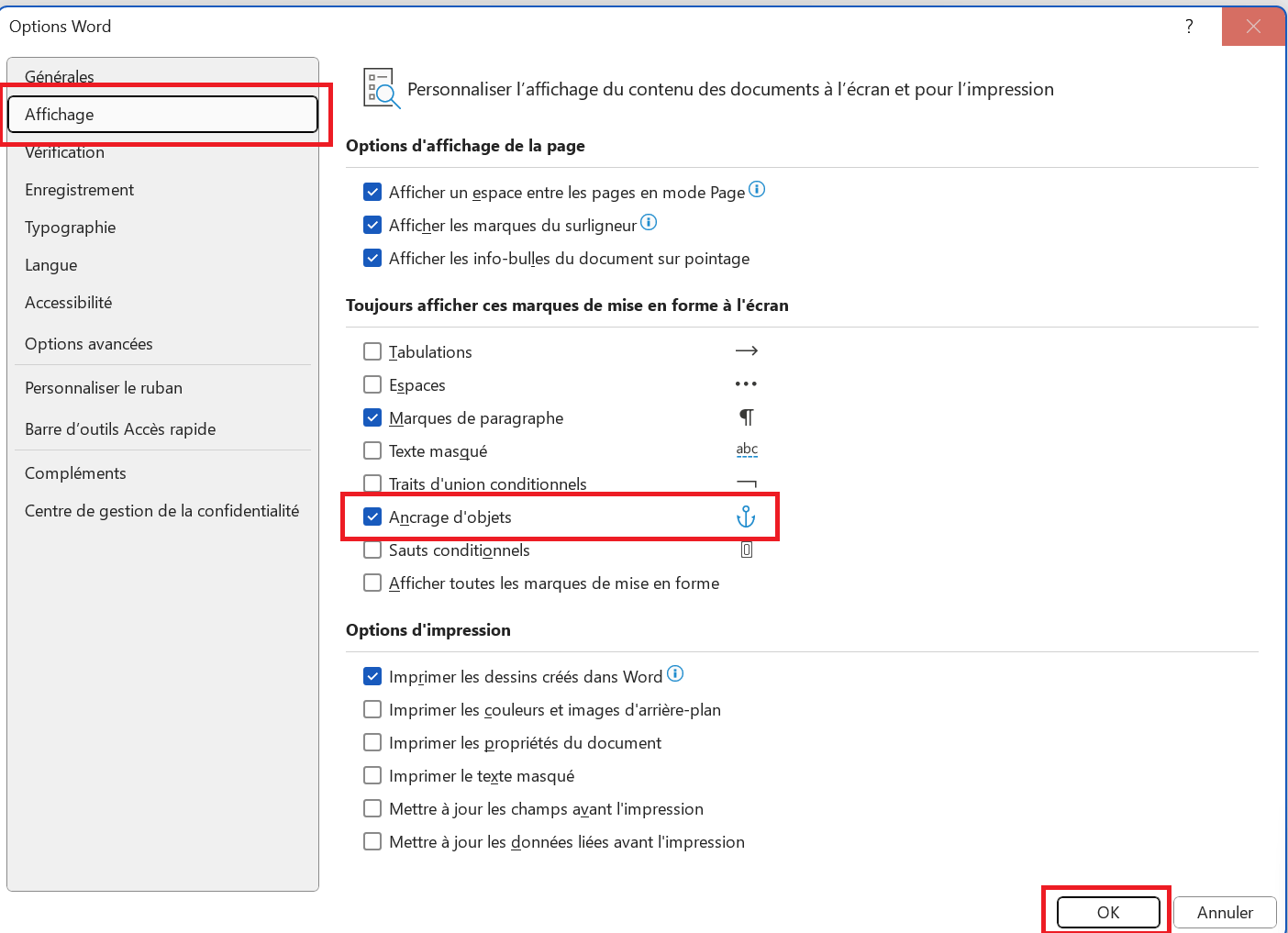1288x933 pixels.
Task: Uncheck Marques de paragraphe
Action: pyautogui.click(x=372, y=418)
